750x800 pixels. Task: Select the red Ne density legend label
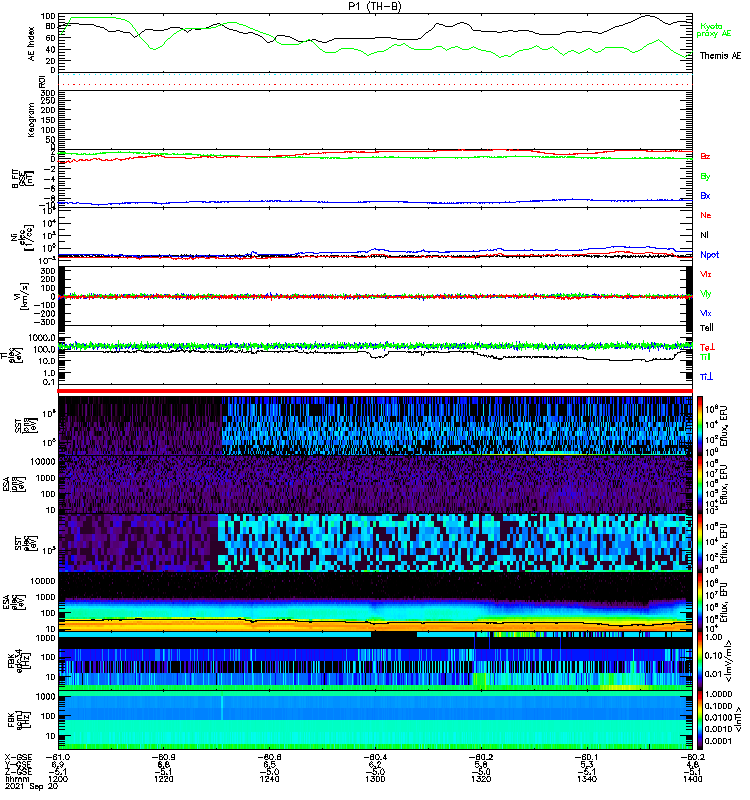click(x=705, y=215)
